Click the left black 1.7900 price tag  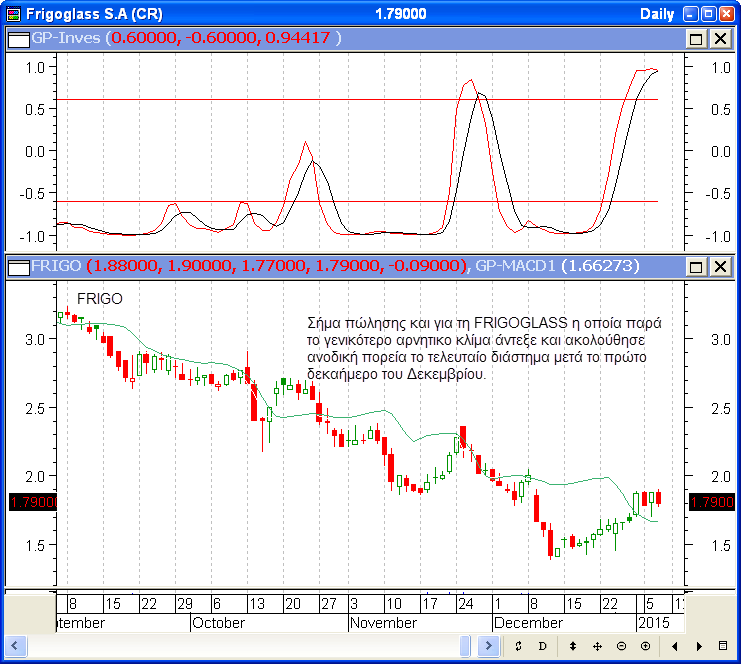coord(33,502)
